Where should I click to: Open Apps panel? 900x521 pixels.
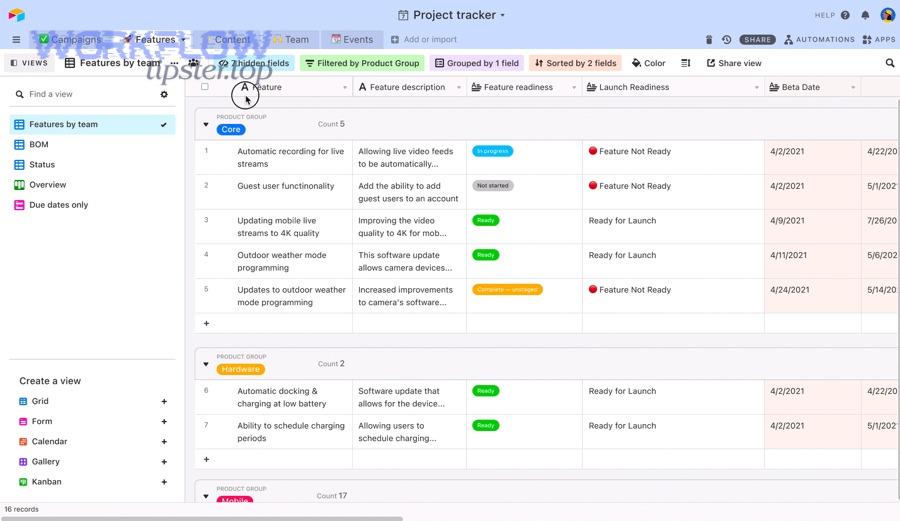click(879, 40)
